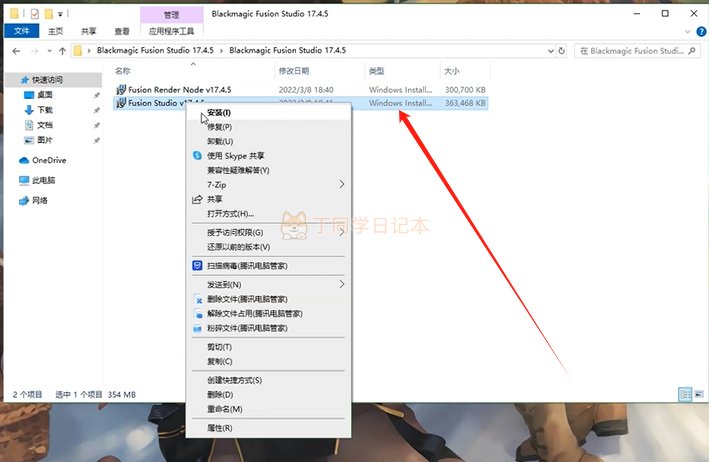Open the 文件 ribbon tab

pos(21,31)
